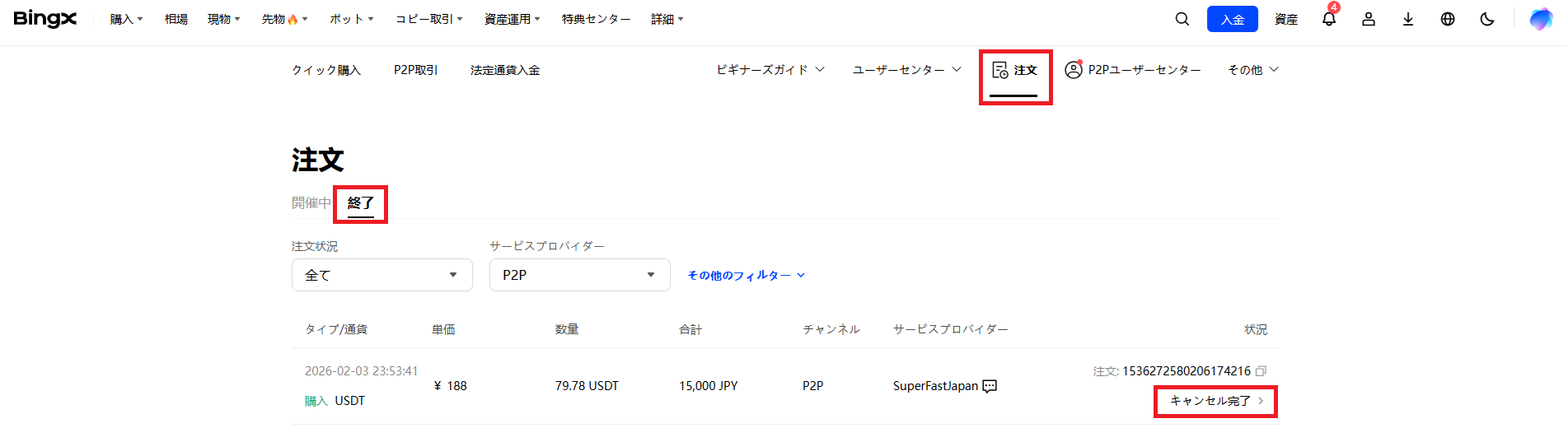Open the language globe icon
This screenshot has width=1568, height=442.
point(1447,19)
